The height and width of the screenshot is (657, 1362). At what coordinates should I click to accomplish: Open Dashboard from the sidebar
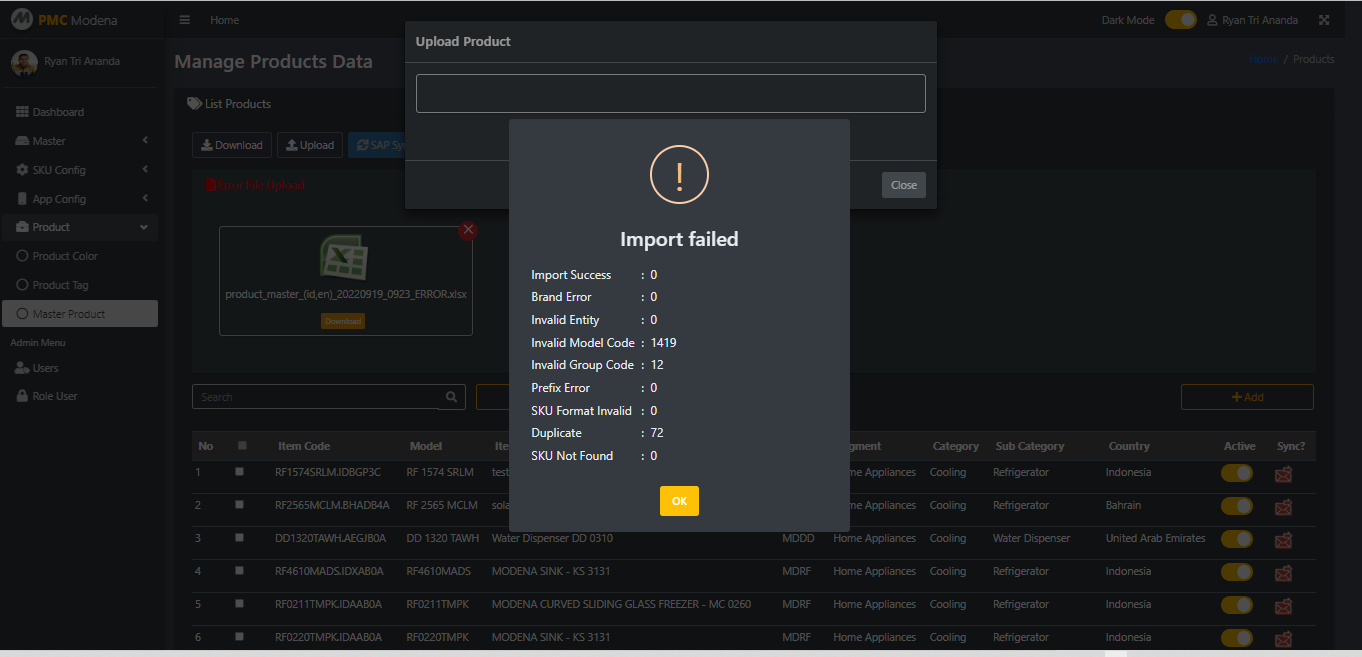tap(58, 112)
